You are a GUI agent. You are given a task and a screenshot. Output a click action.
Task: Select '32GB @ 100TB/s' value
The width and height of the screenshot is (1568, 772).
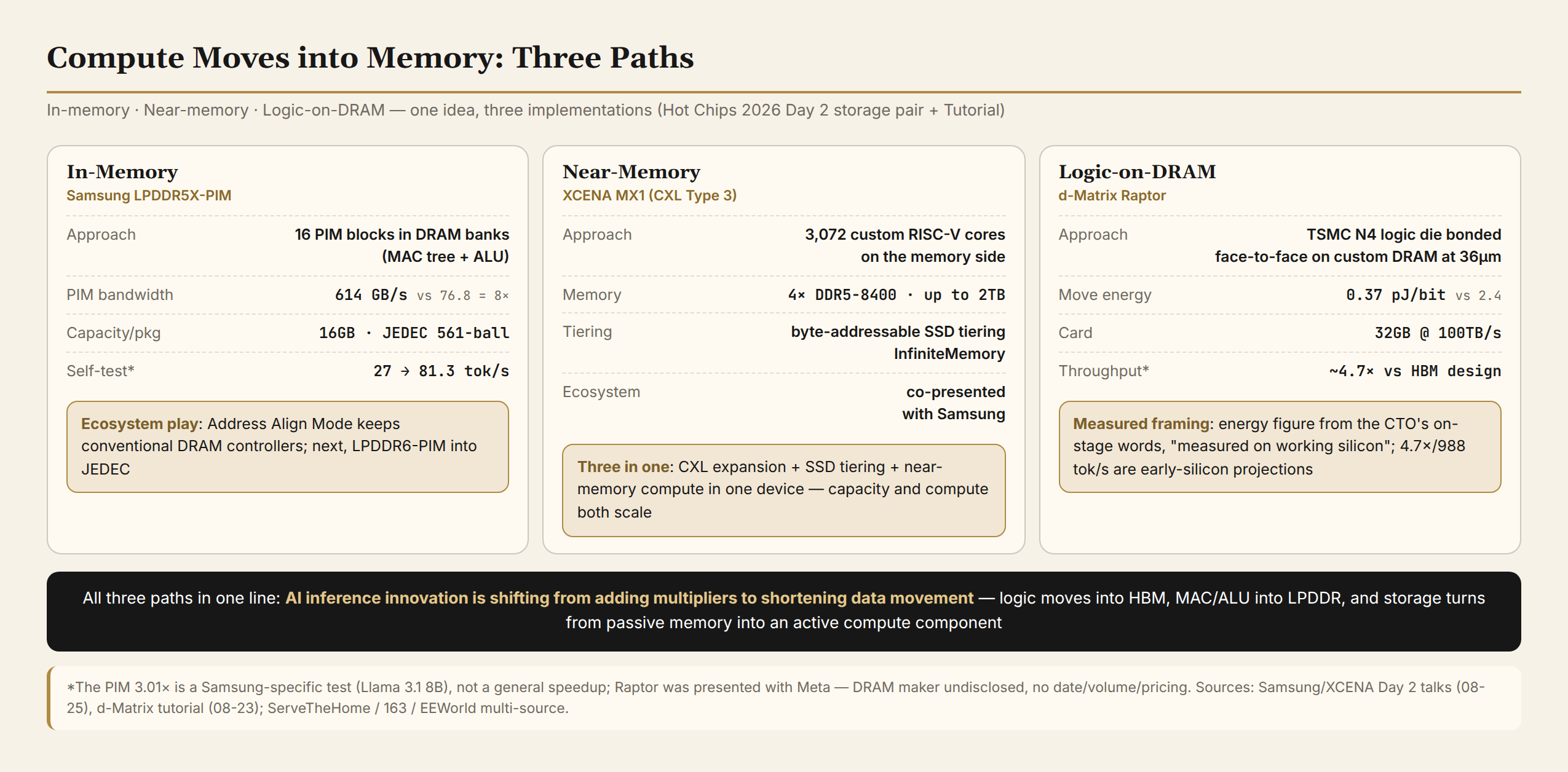[x=1438, y=333]
